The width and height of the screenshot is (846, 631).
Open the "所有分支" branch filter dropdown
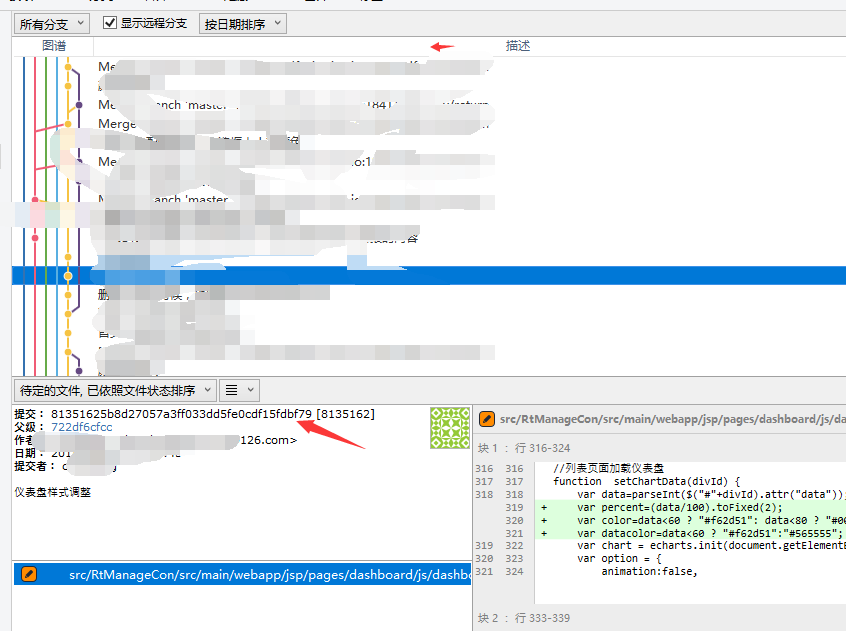pos(48,23)
